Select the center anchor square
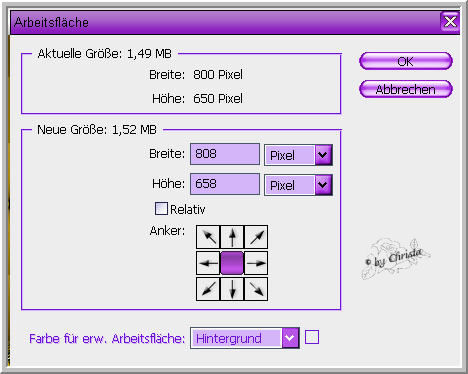The height and width of the screenshot is (374, 468). point(232,263)
